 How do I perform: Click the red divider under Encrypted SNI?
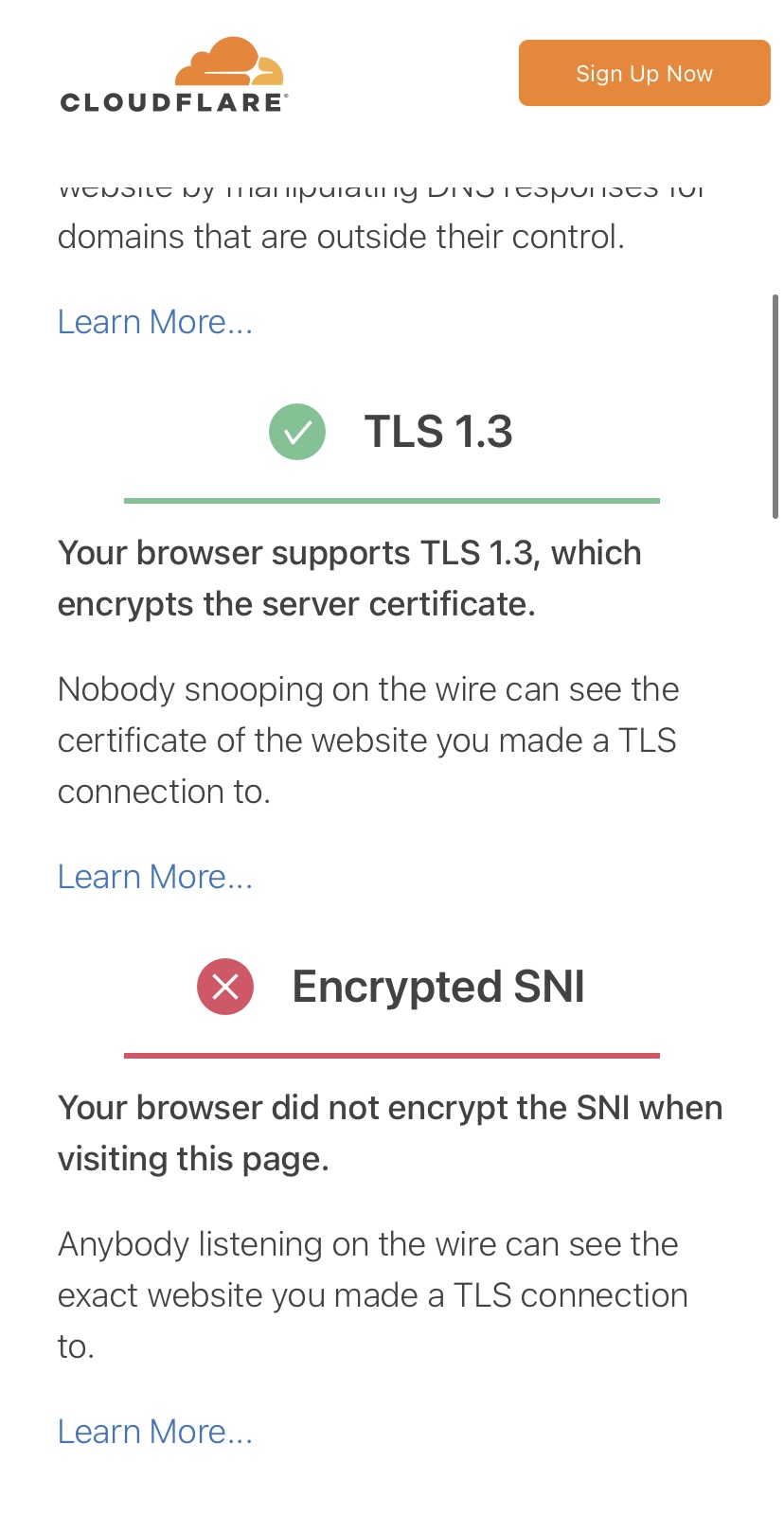[x=392, y=1055]
